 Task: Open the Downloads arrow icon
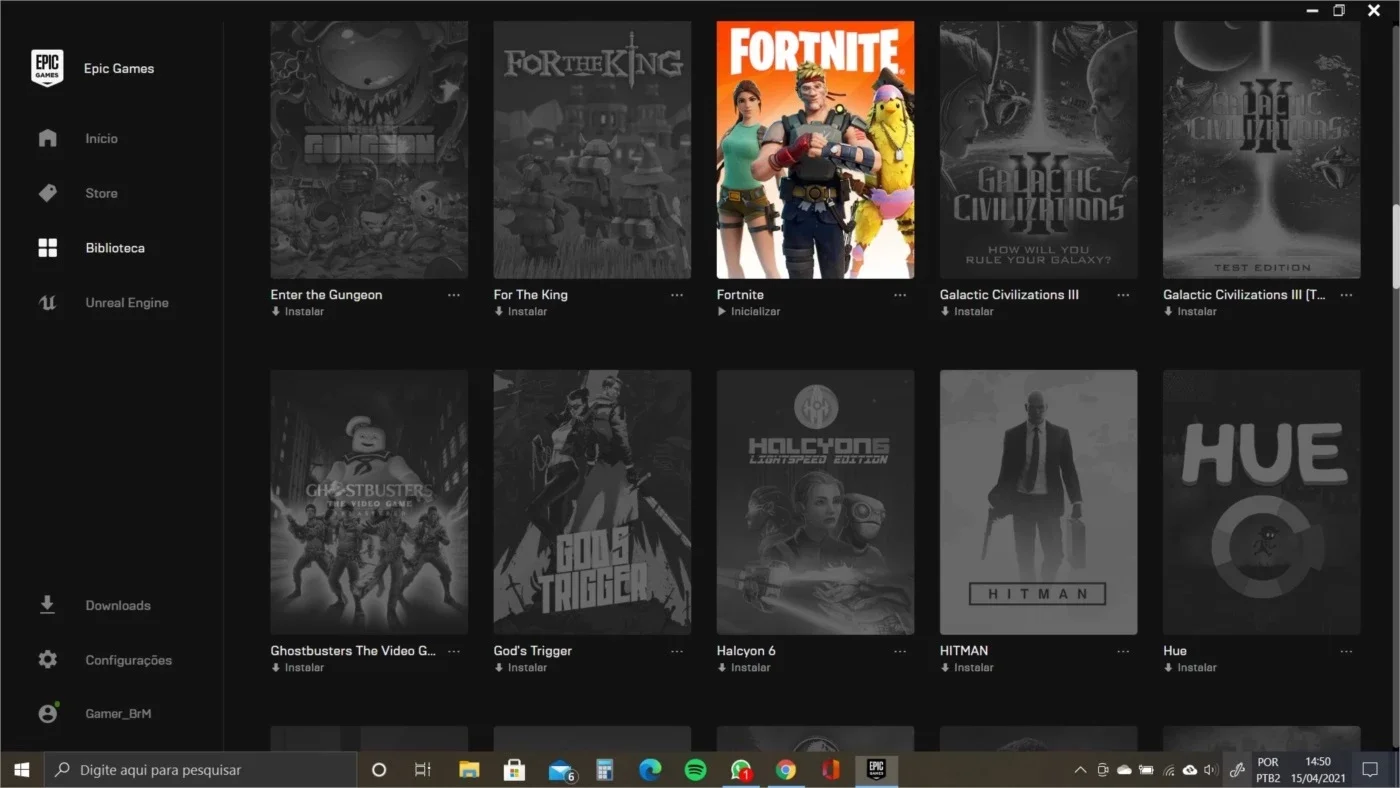tap(47, 605)
